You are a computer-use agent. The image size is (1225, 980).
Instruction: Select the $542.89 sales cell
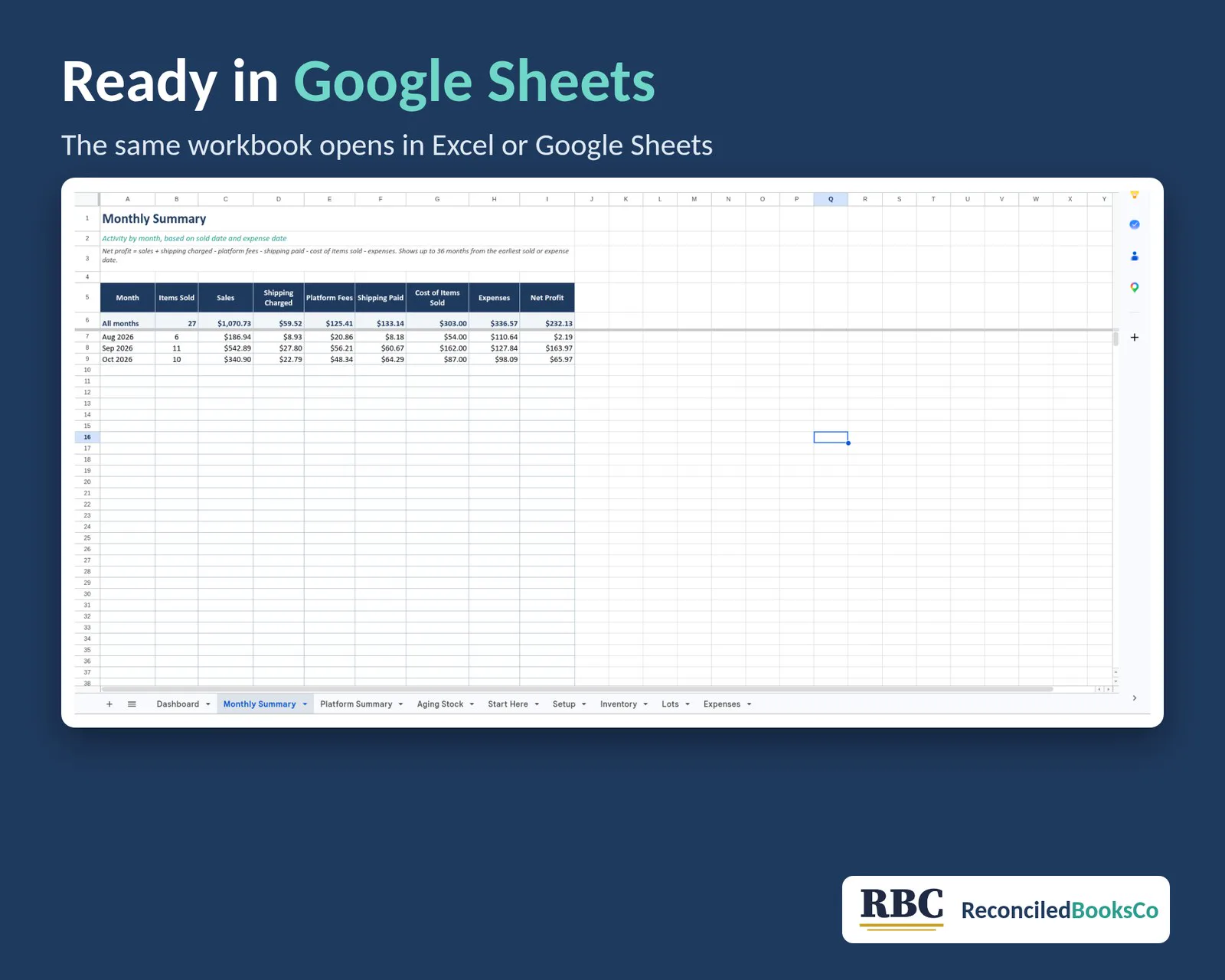pos(225,348)
